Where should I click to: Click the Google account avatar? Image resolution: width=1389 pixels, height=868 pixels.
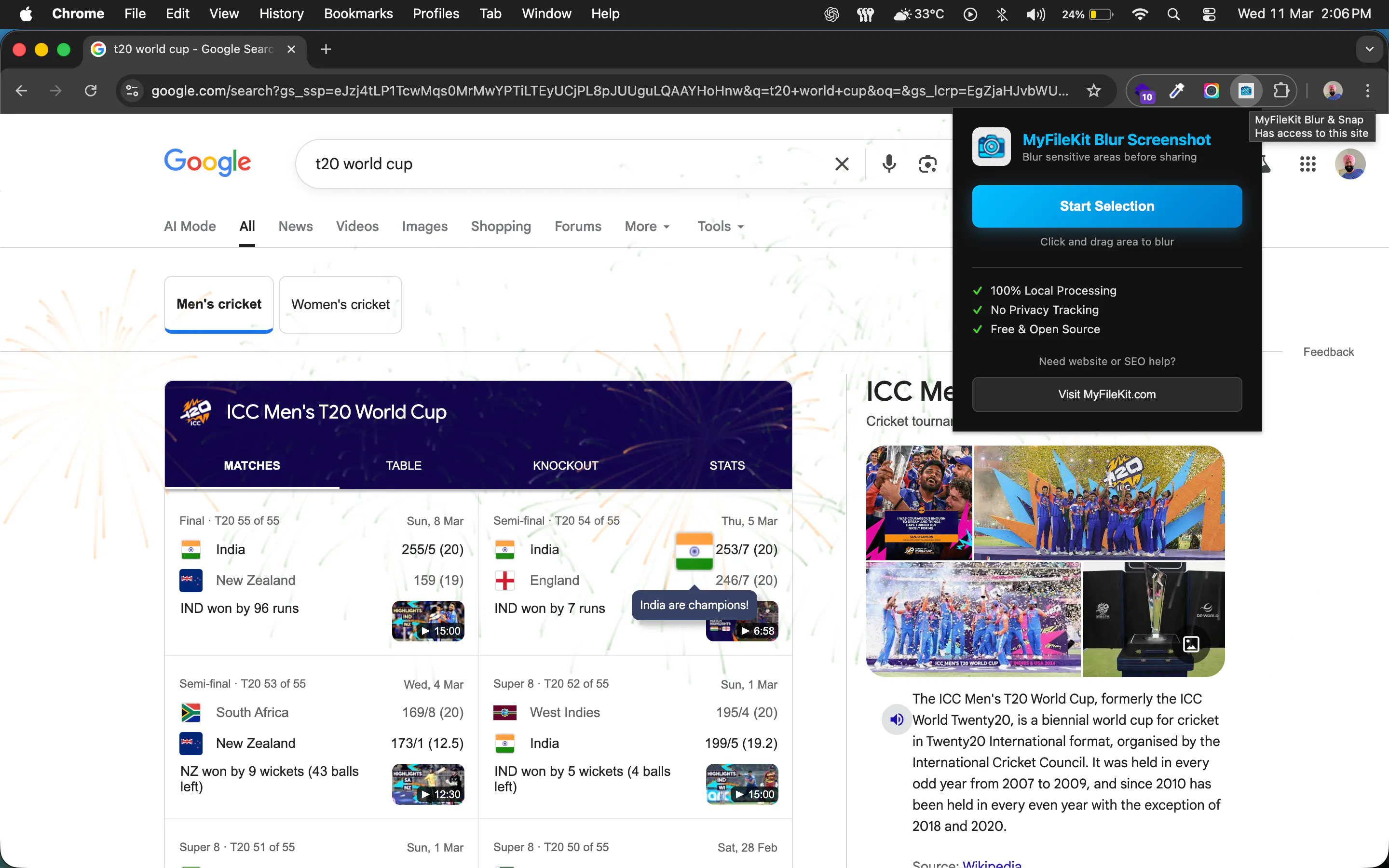[x=1350, y=164]
